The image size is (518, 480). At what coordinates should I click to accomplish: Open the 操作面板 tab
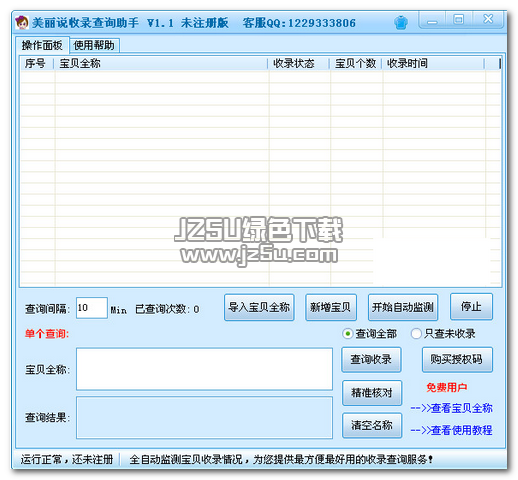pyautogui.click(x=42, y=45)
